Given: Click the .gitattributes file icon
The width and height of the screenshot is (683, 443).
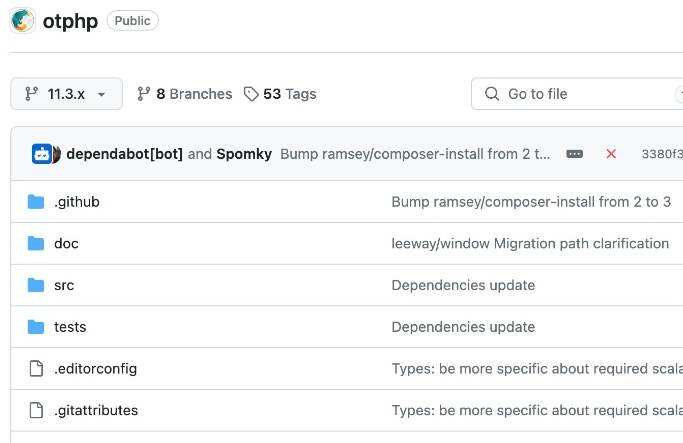Looking at the screenshot, I should [36, 411].
